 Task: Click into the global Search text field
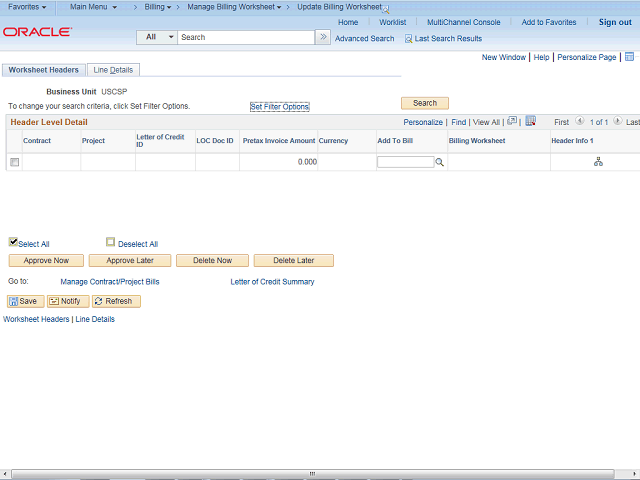point(246,37)
